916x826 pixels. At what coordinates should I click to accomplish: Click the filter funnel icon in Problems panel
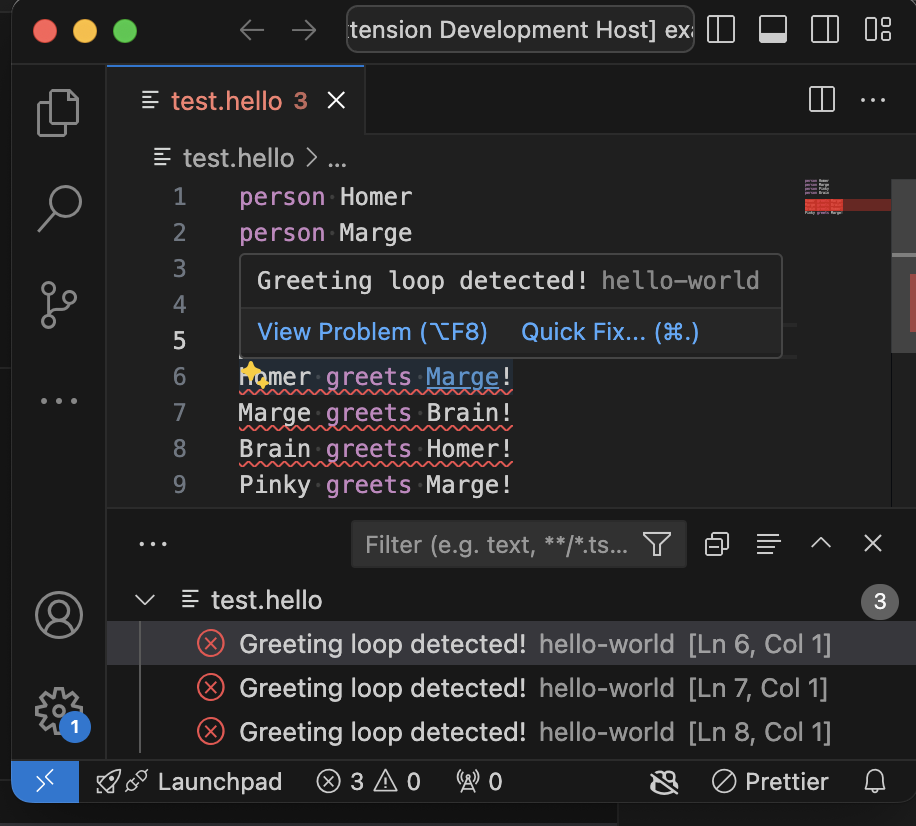tap(657, 544)
